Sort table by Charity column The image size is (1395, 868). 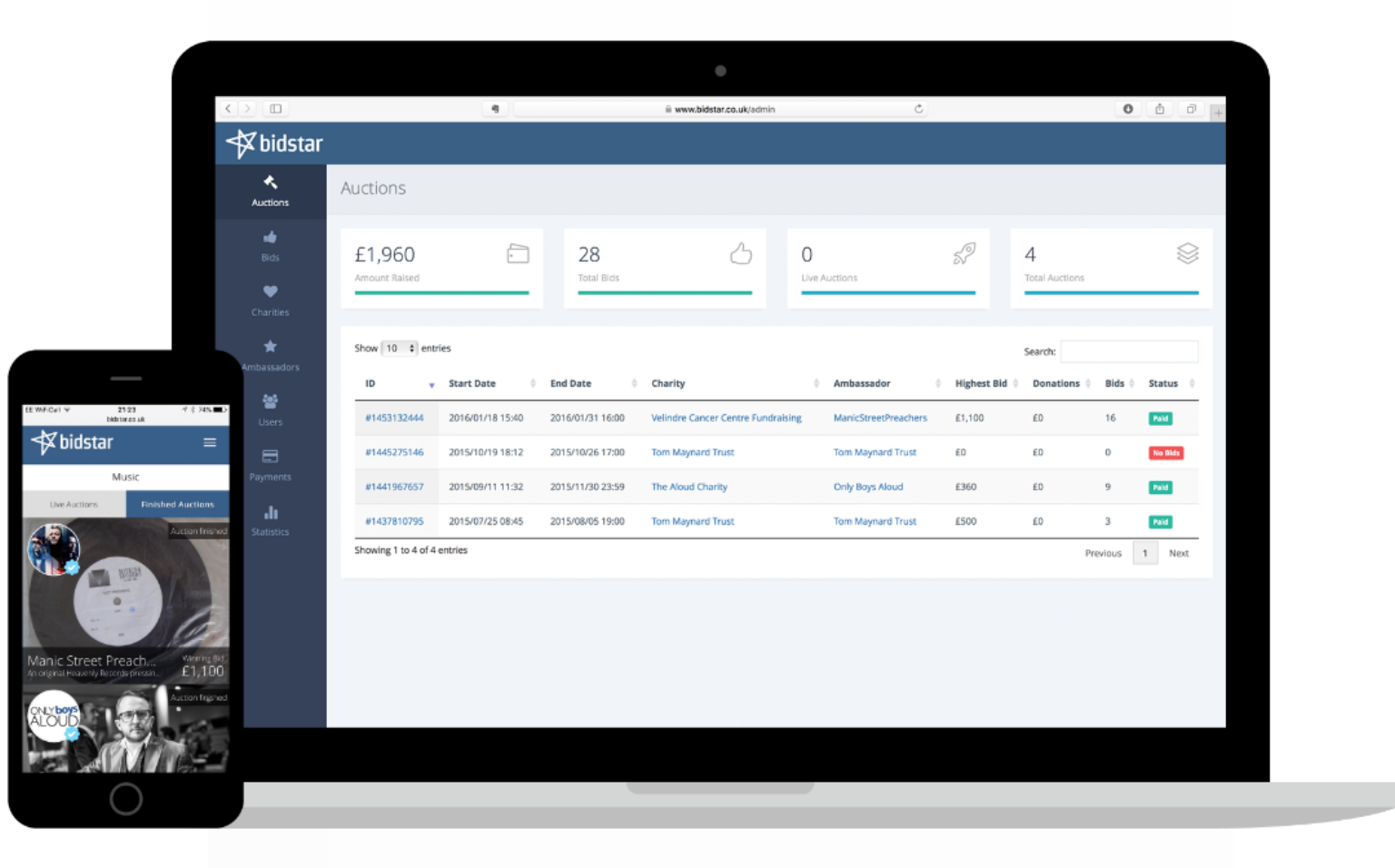(734, 384)
